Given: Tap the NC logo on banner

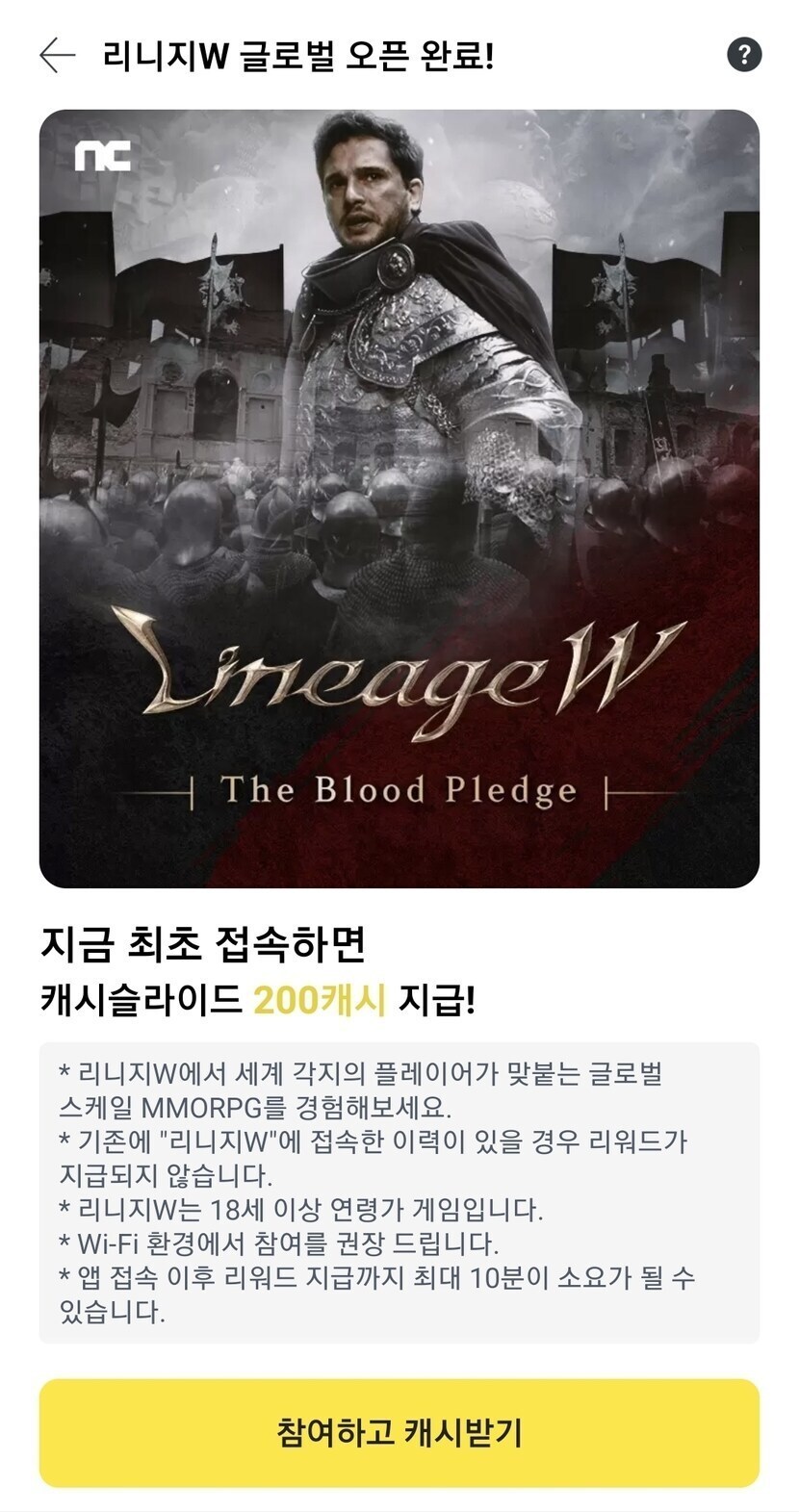Looking at the screenshot, I should (x=102, y=156).
